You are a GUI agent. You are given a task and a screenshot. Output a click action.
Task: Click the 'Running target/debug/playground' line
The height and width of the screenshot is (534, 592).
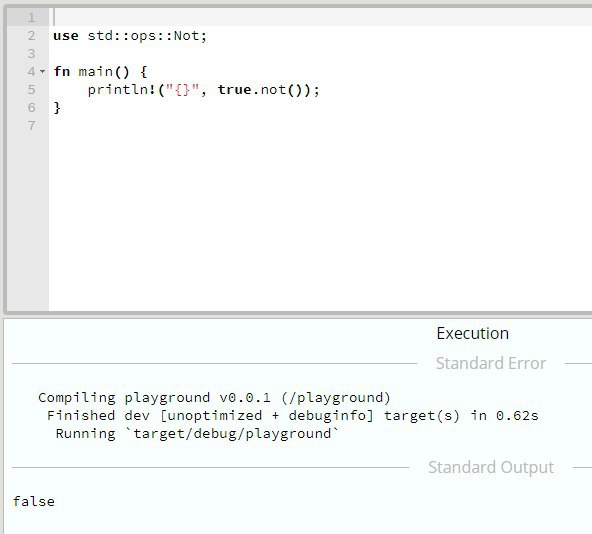coord(197,434)
